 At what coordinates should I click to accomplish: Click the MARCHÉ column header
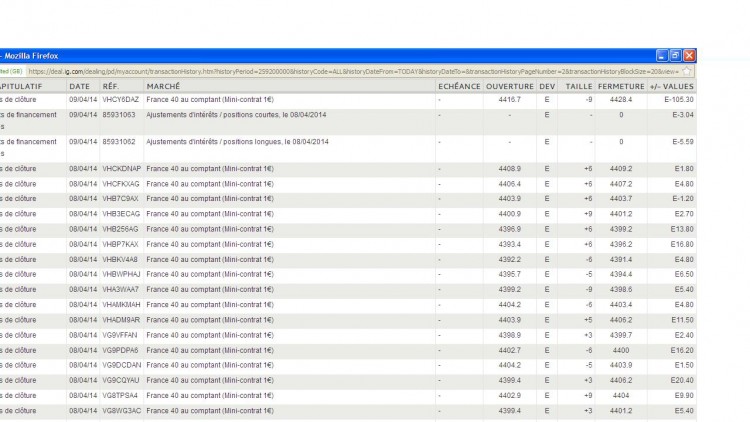pos(163,87)
